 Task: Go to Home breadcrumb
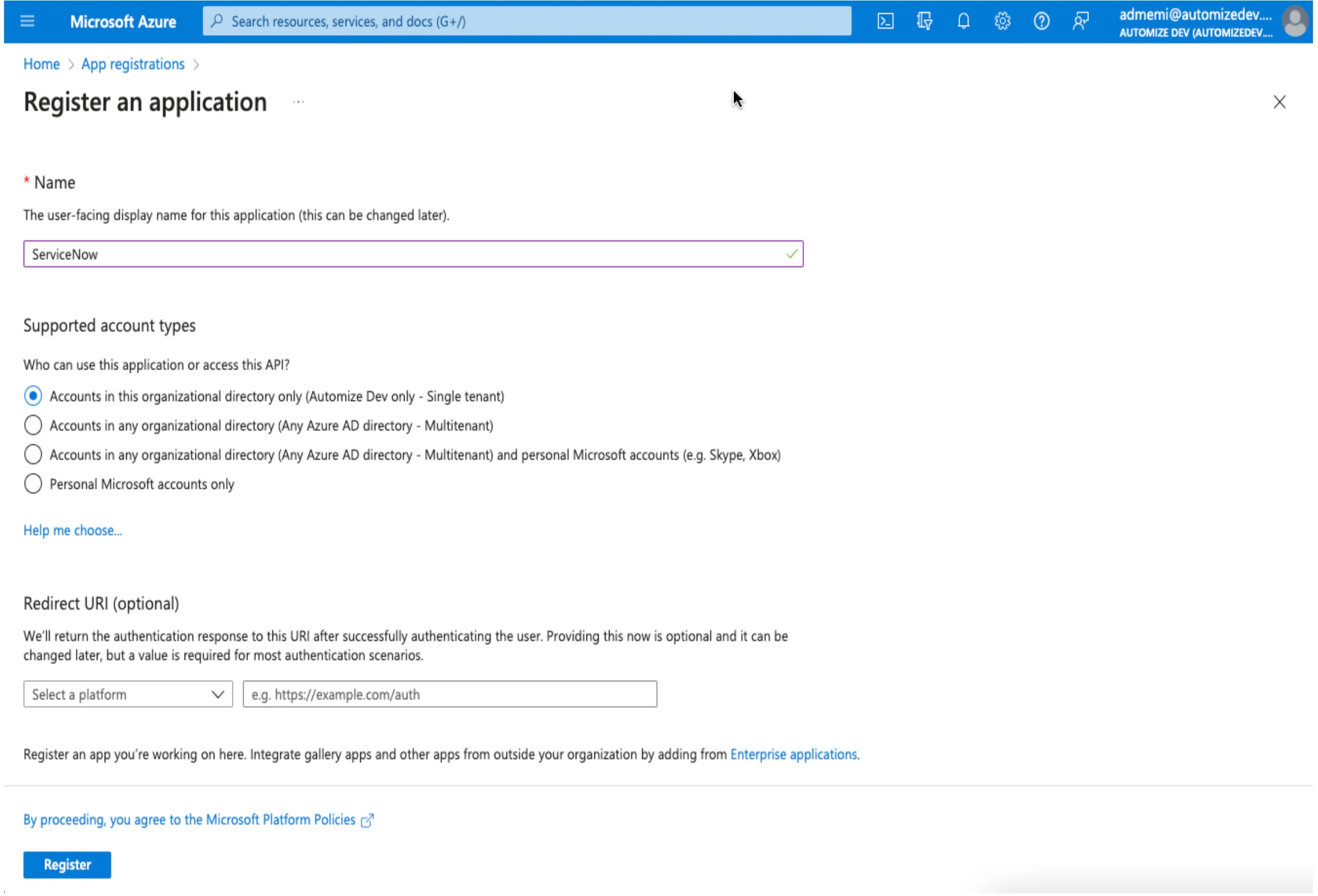42,64
